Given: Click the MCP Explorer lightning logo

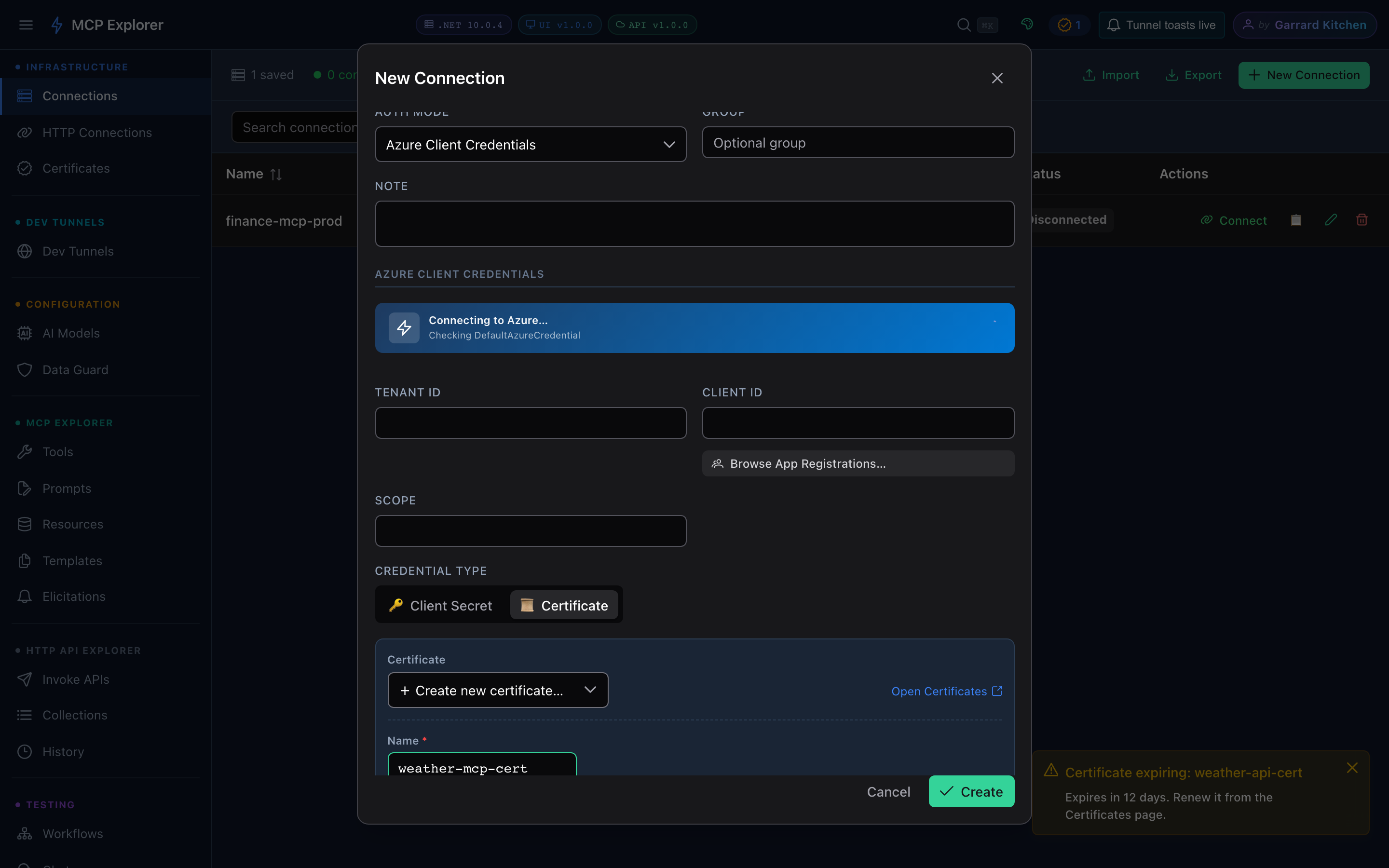Looking at the screenshot, I should [x=57, y=25].
